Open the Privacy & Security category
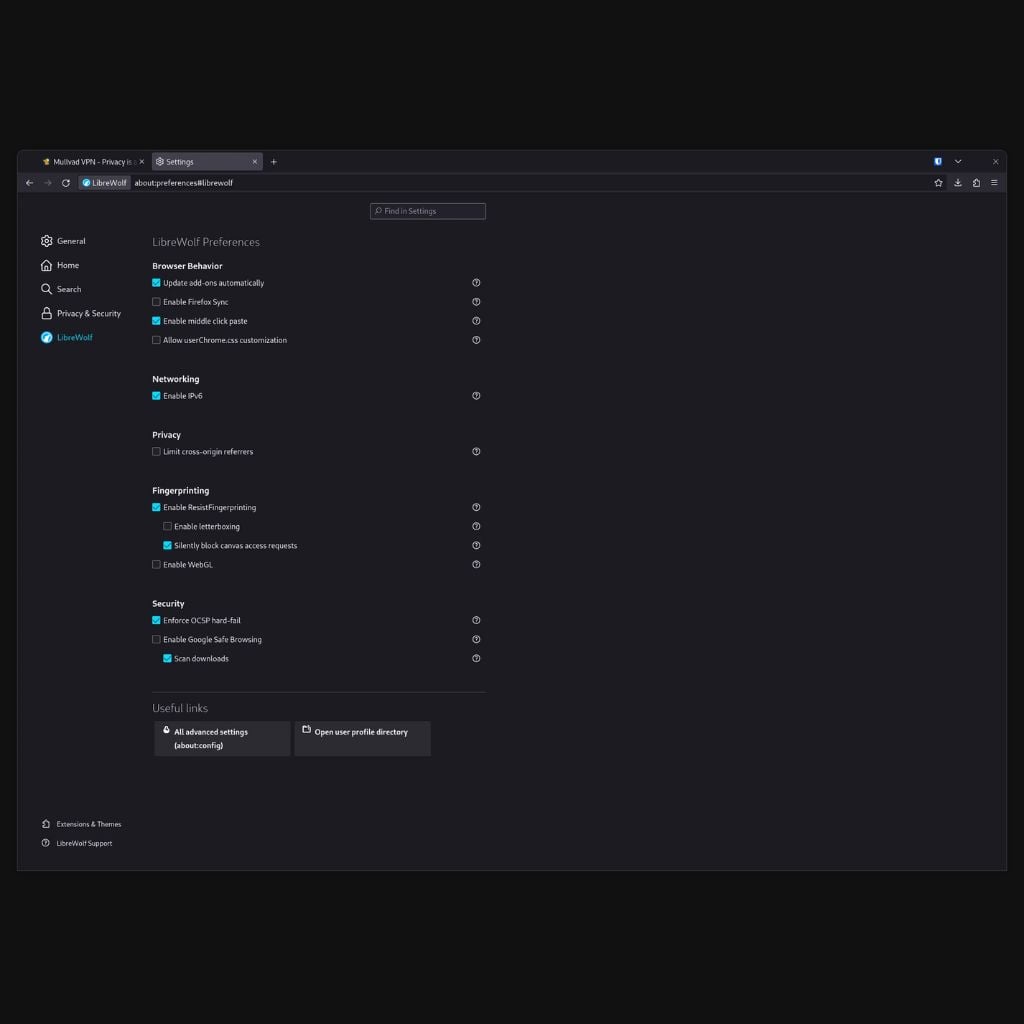Screen dimensions: 1024x1024 [81, 313]
